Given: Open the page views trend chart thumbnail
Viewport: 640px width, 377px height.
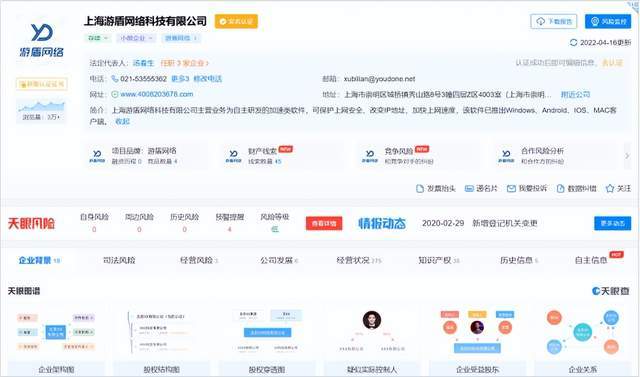Looking at the screenshot, I should click(x=41, y=110).
